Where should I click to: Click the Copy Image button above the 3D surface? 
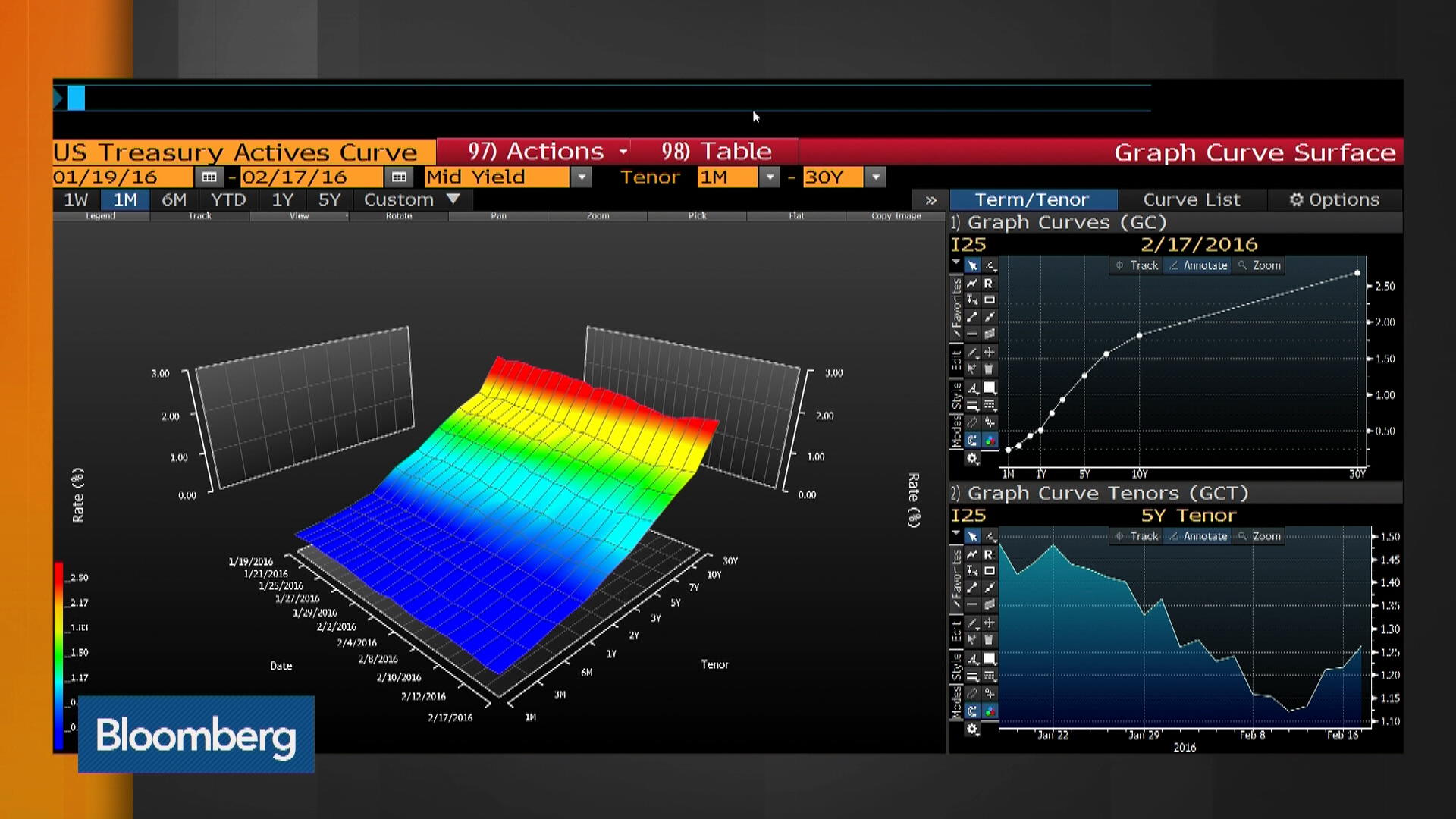895,216
